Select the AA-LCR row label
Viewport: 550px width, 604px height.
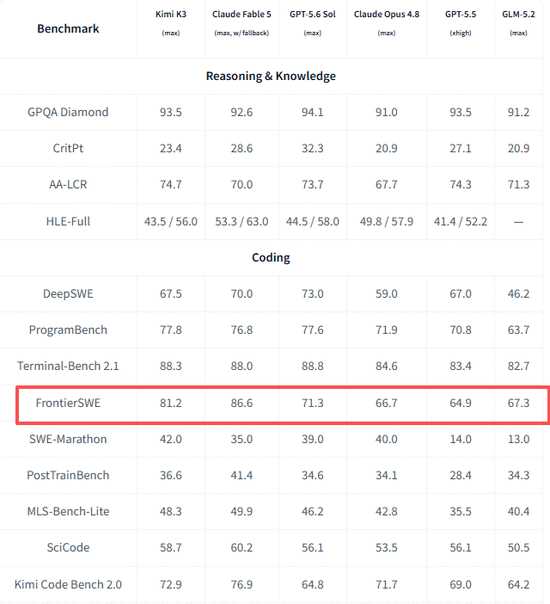(68, 185)
